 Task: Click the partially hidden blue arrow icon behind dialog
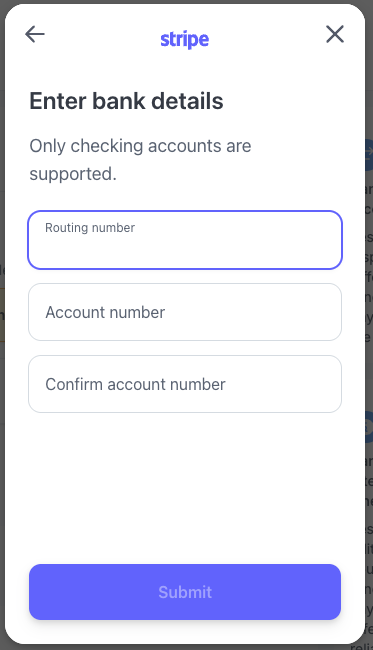[368, 155]
